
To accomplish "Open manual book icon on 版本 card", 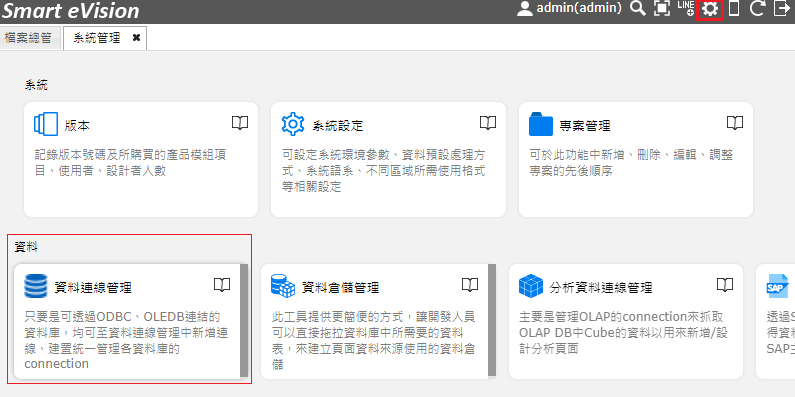I will coord(240,123).
